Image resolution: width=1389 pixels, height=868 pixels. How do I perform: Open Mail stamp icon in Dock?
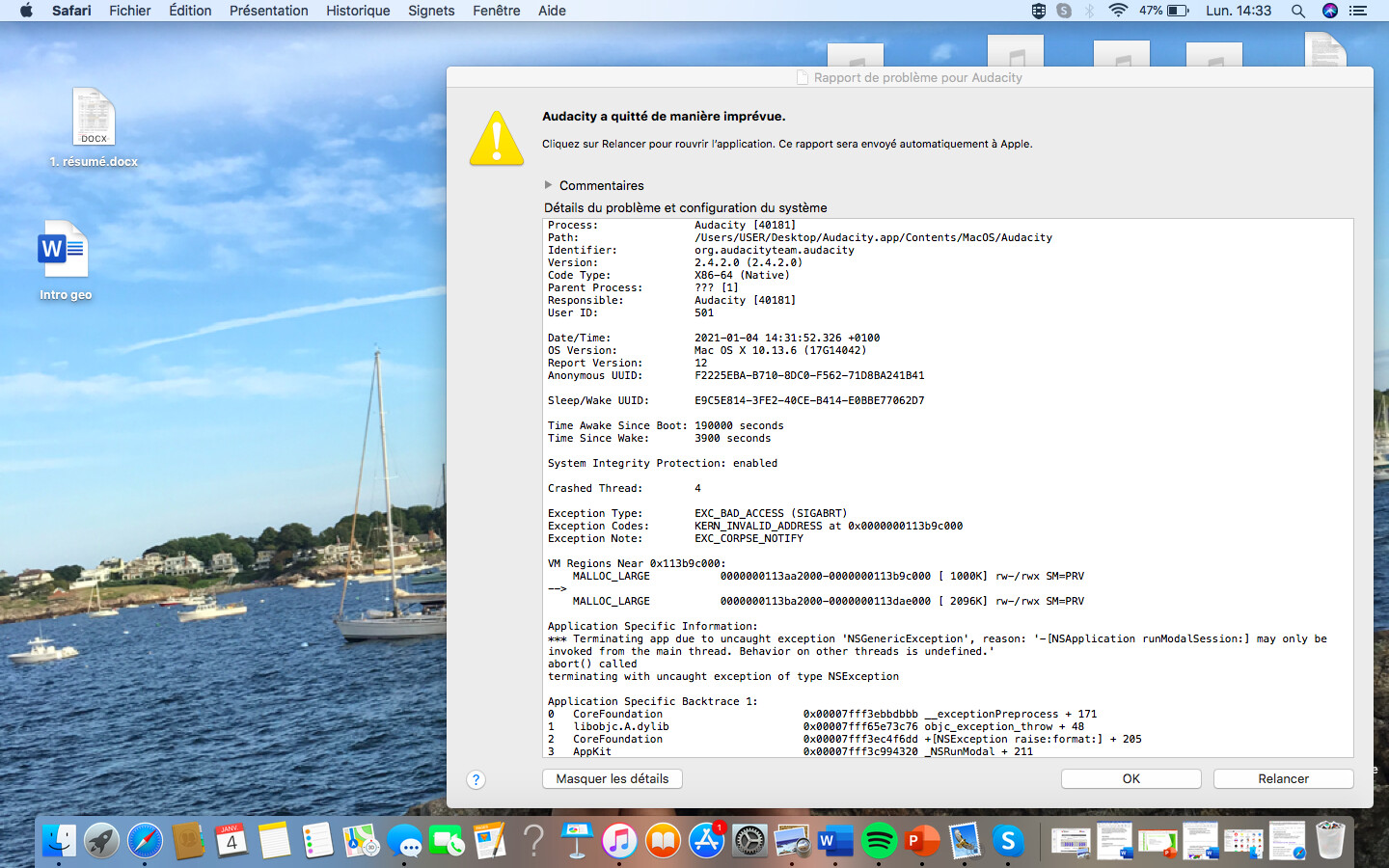pyautogui.click(x=965, y=841)
